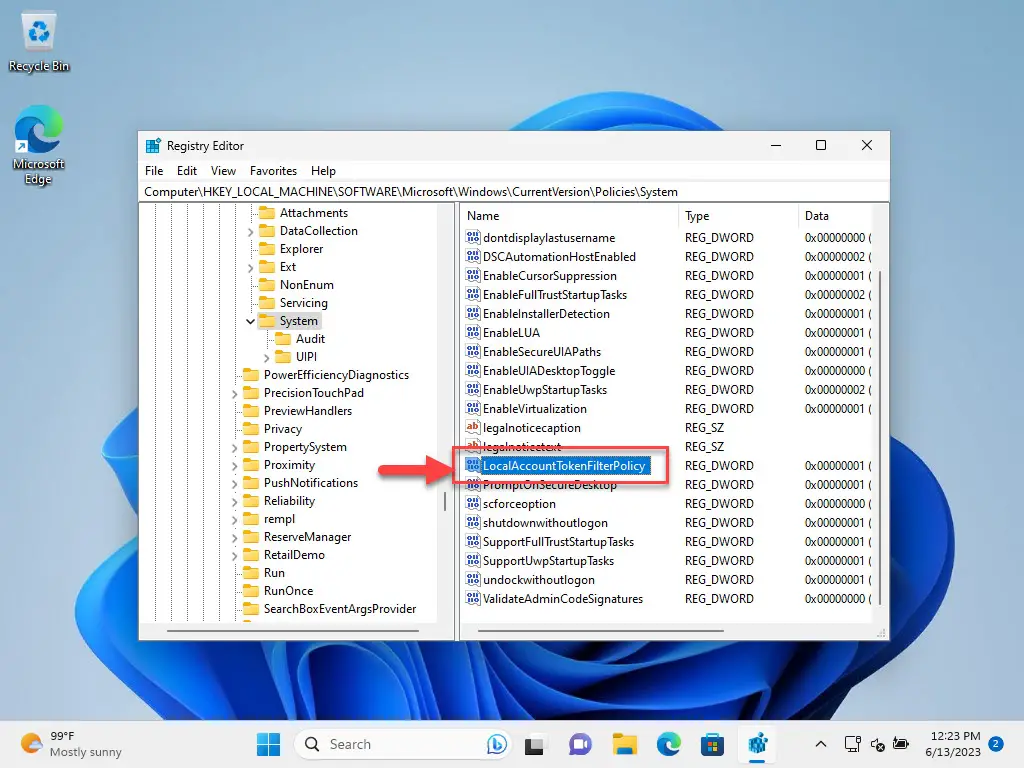This screenshot has width=1024, height=768.
Task: Select the DWORD icon beside EnableLUA
Action: (473, 332)
